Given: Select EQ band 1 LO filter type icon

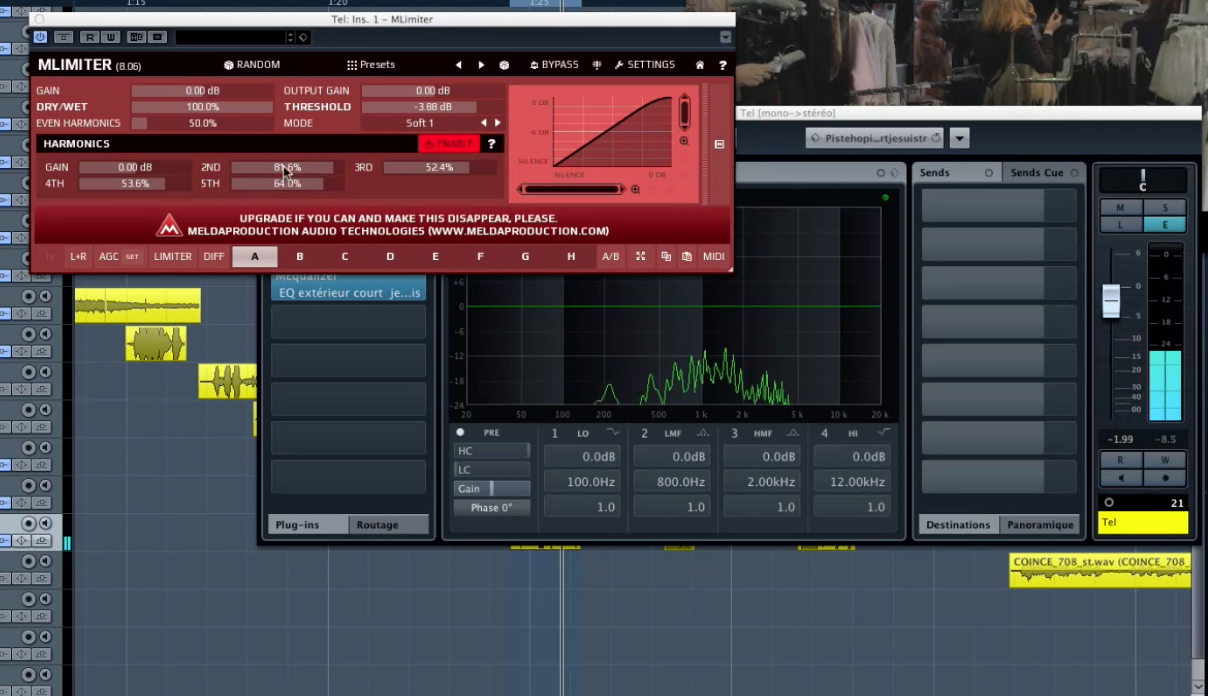Looking at the screenshot, I should coord(612,433).
